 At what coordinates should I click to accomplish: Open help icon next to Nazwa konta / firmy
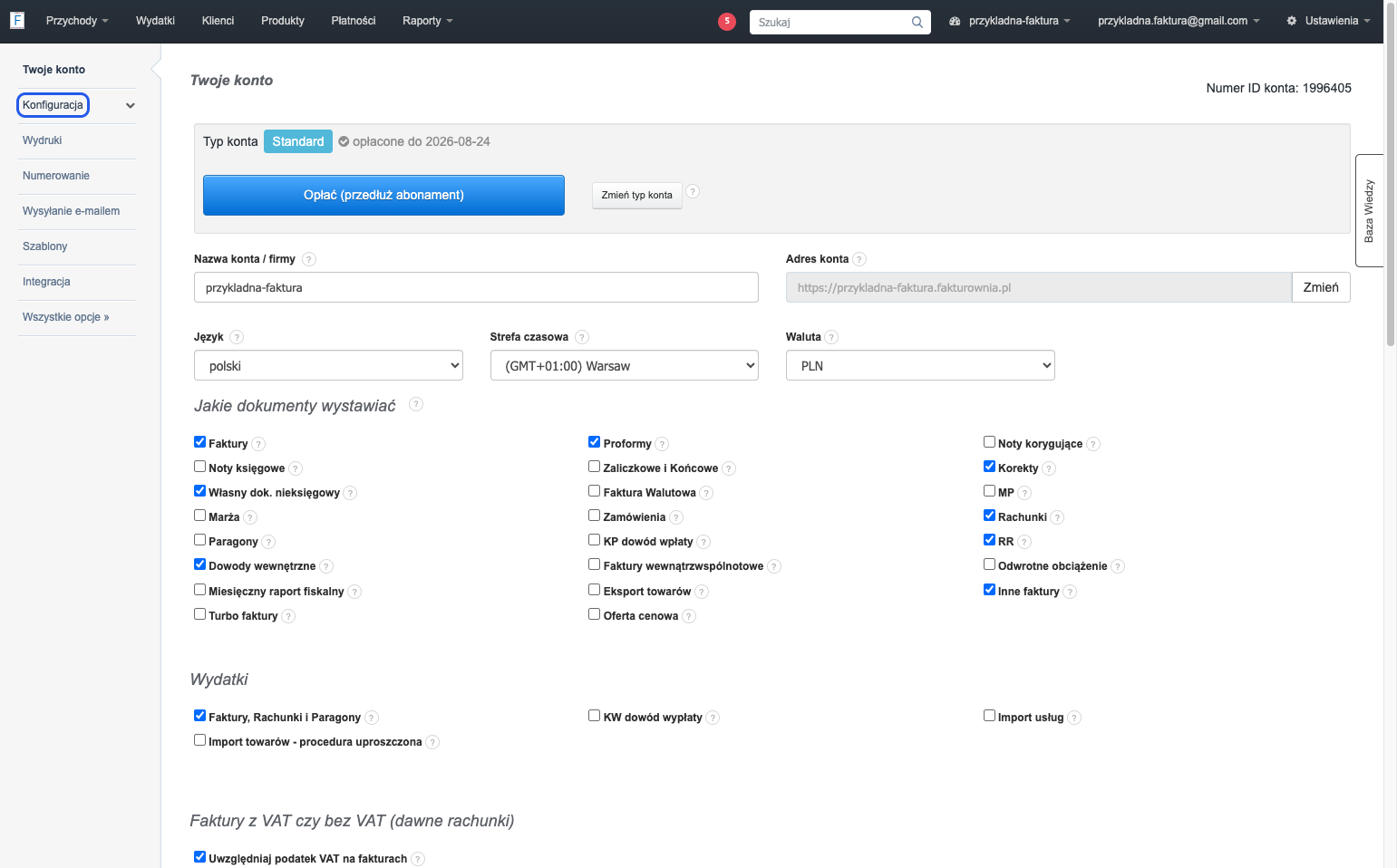tap(309, 259)
